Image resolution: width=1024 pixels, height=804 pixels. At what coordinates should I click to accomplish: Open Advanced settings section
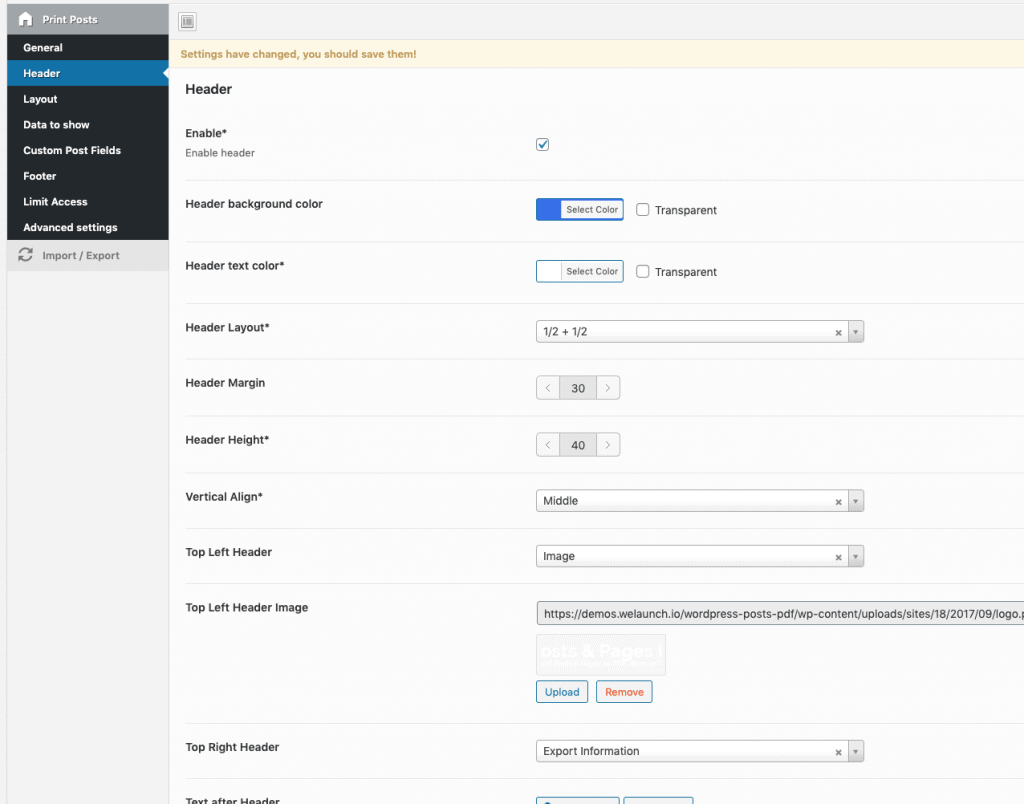88,227
